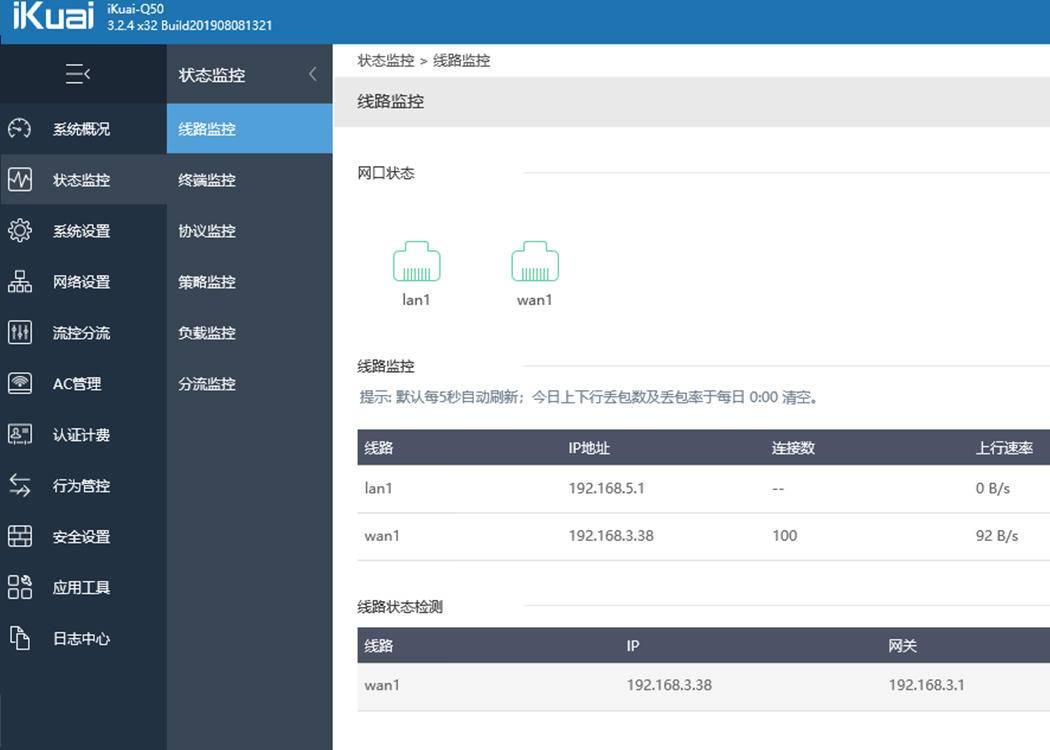The image size is (1050, 750).
Task: Select the 认证计费 user-card icon
Action: tap(20, 434)
